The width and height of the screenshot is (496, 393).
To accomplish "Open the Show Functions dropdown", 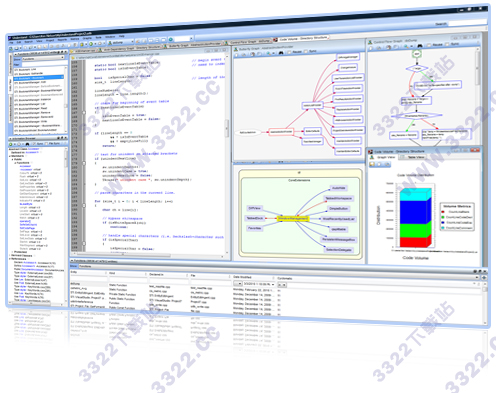I will coord(43,58).
